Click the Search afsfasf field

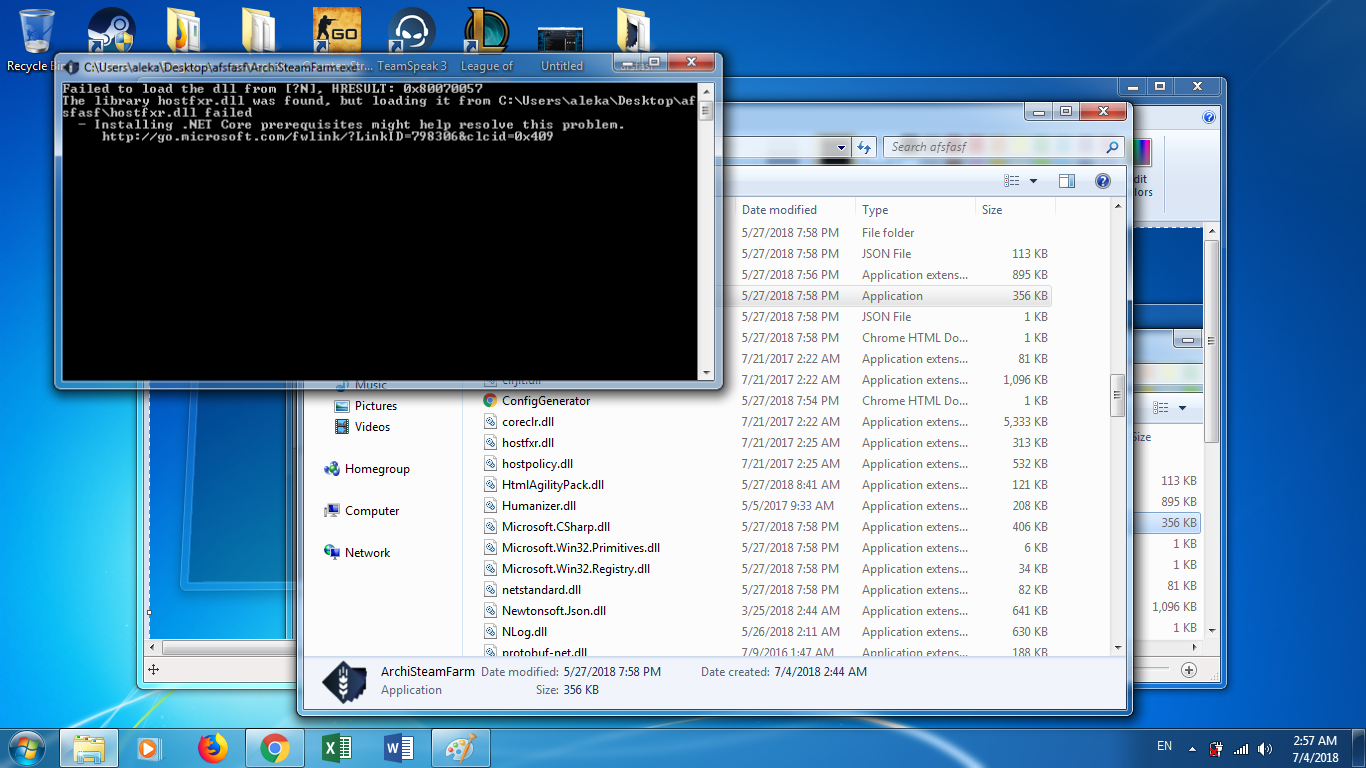pos(1004,147)
